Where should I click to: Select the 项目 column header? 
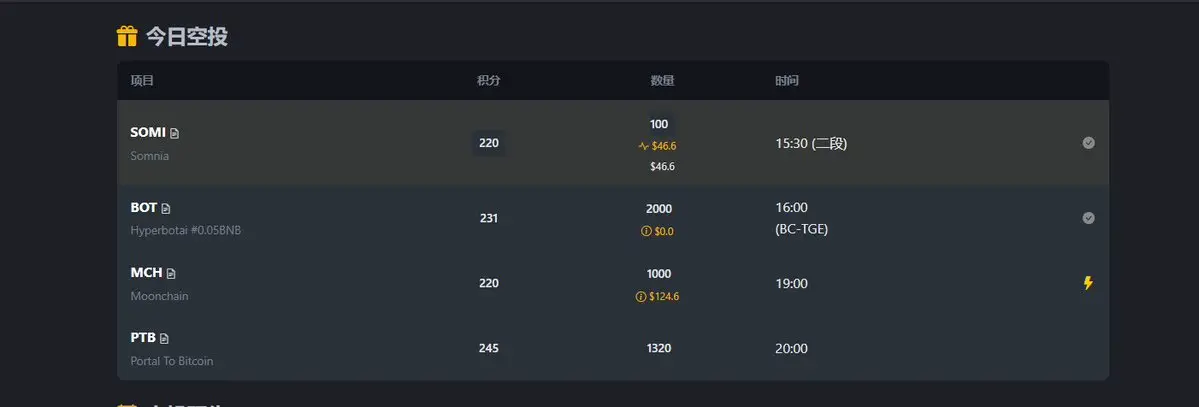tap(142, 80)
